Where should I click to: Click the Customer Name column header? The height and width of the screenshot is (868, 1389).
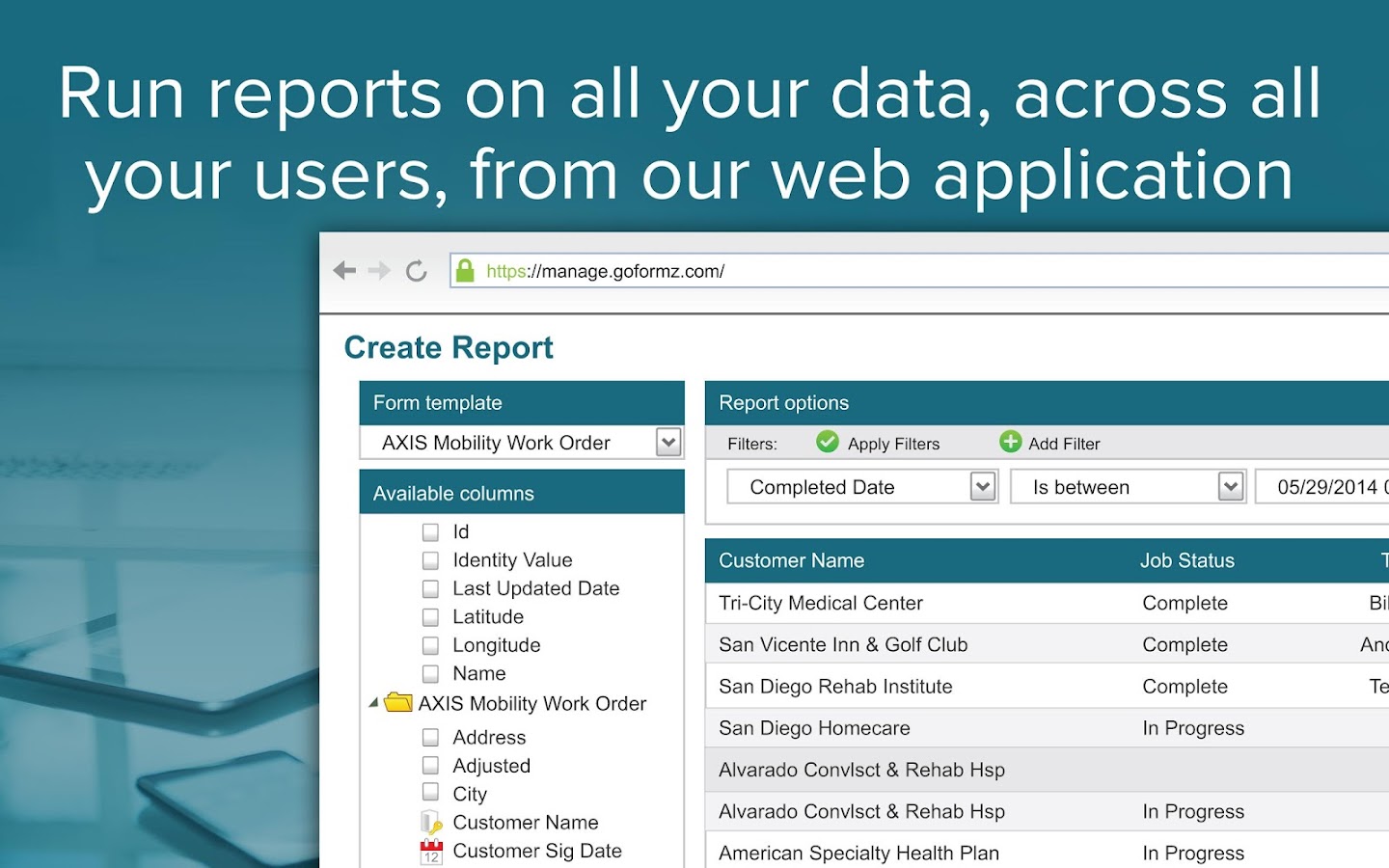coord(791,560)
